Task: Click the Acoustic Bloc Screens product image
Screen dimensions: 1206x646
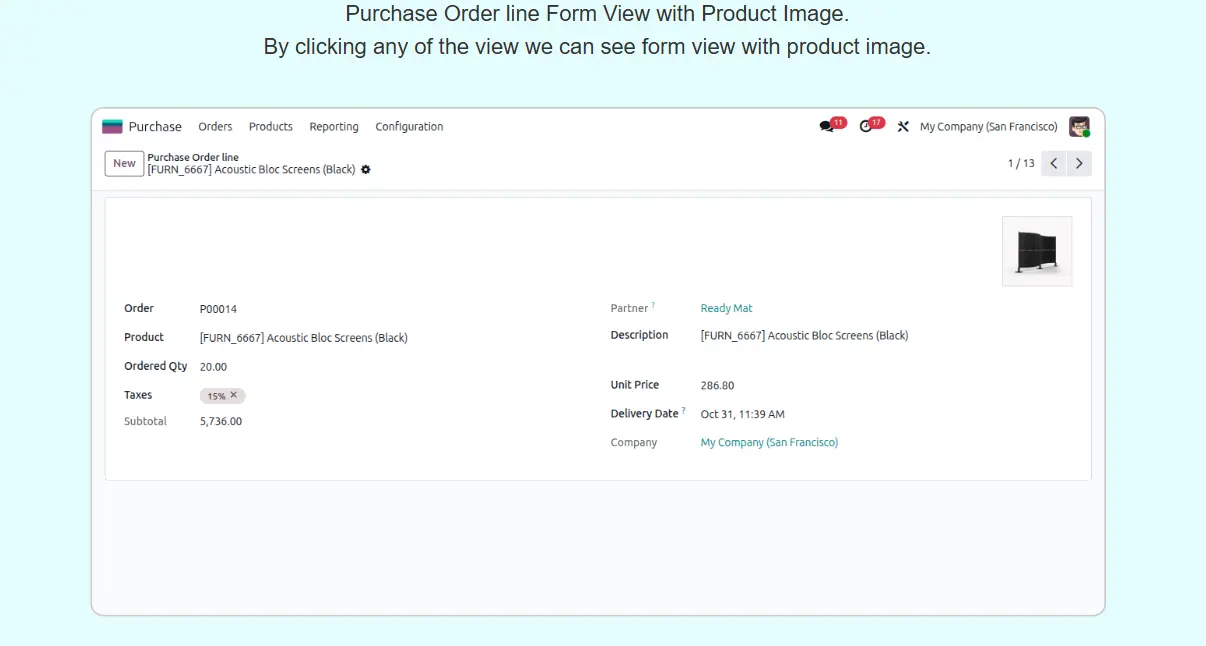Action: point(1037,251)
